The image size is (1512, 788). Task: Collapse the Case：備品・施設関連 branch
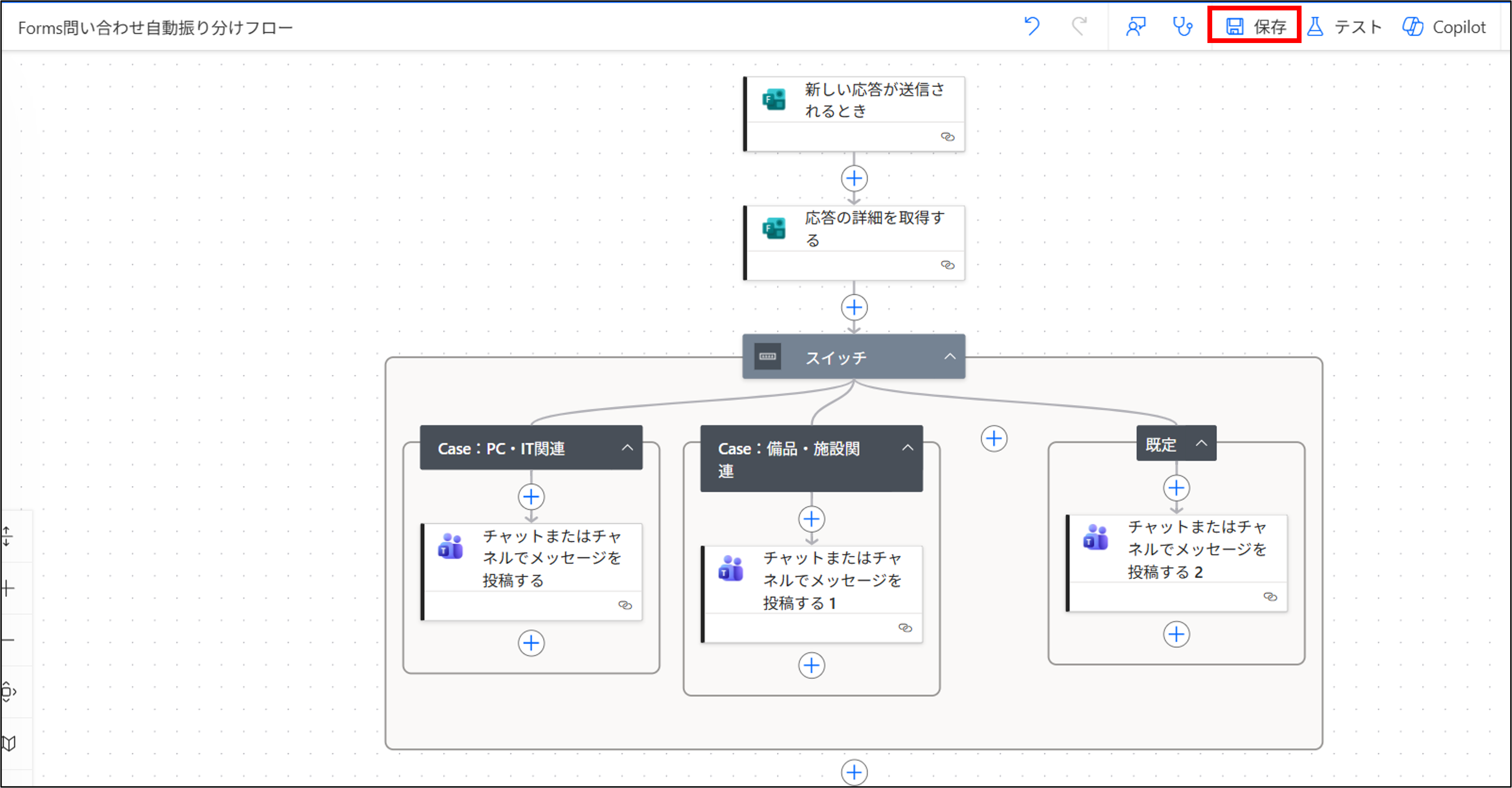pos(908,448)
